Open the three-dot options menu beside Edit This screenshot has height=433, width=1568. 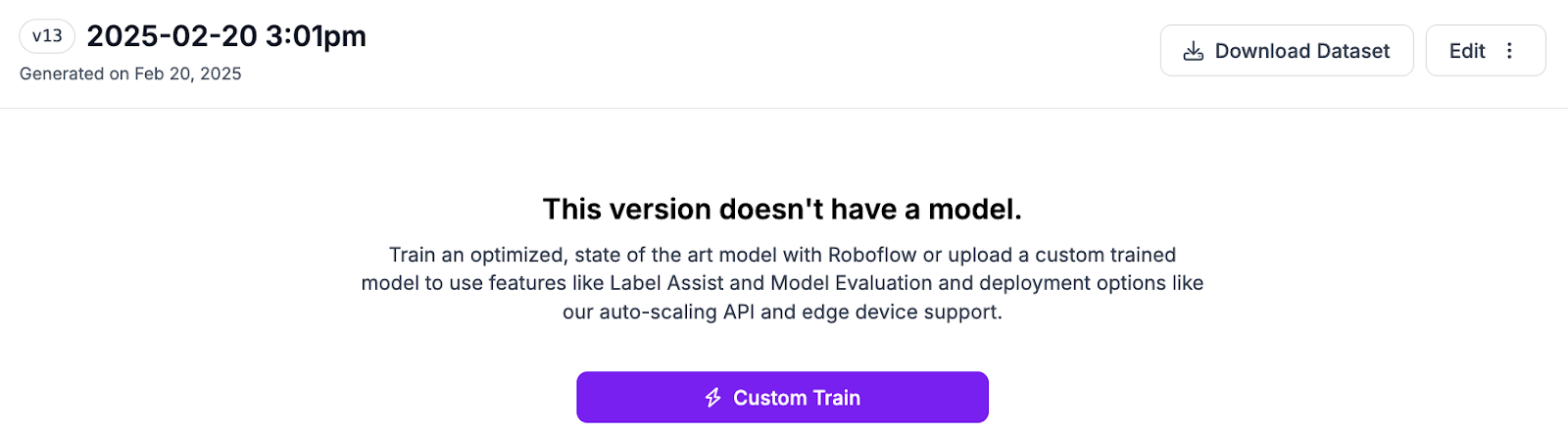[x=1509, y=51]
